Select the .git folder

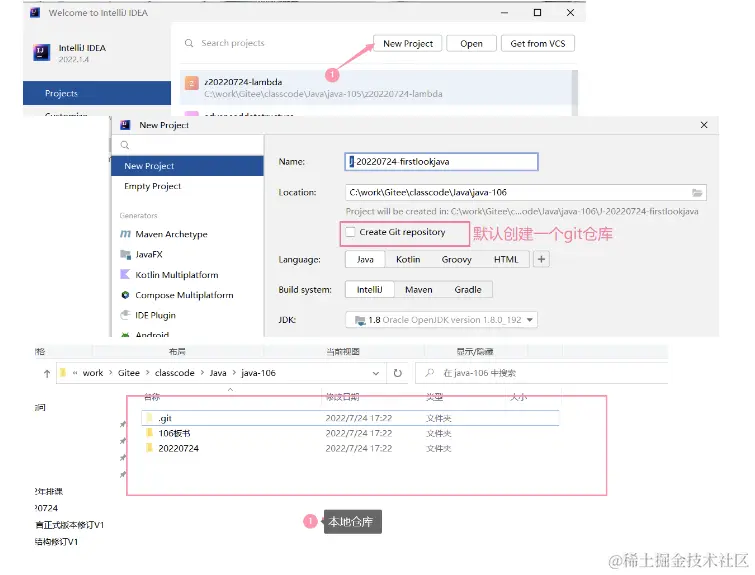click(351, 418)
